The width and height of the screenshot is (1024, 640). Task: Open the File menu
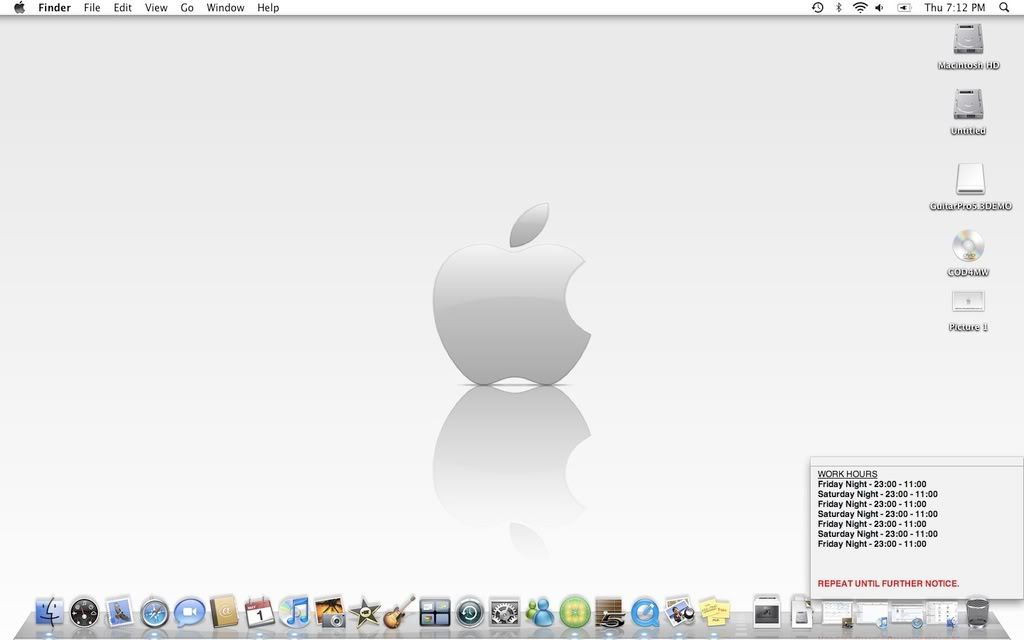coord(92,8)
